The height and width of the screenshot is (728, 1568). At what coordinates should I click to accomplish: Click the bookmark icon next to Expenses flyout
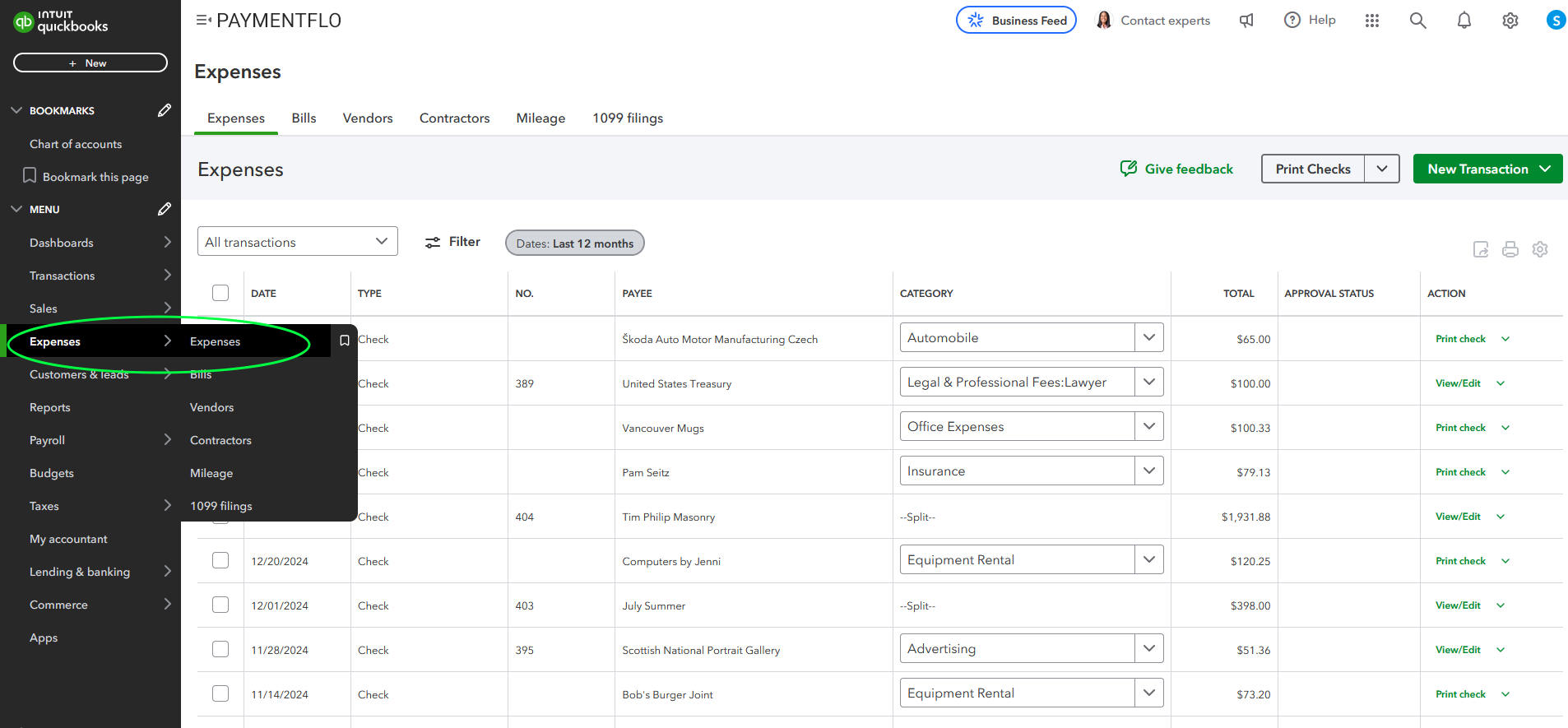(345, 341)
